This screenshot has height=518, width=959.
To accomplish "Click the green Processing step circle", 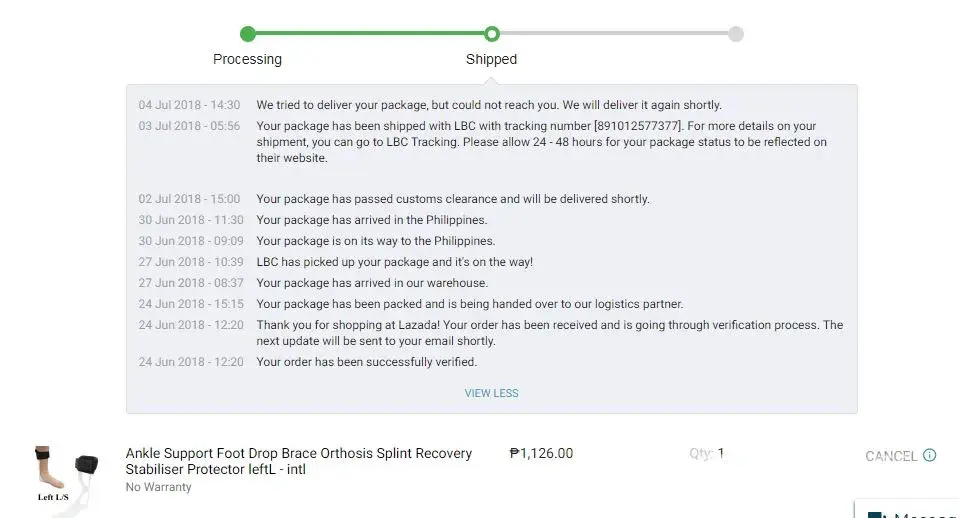I will [x=248, y=34].
